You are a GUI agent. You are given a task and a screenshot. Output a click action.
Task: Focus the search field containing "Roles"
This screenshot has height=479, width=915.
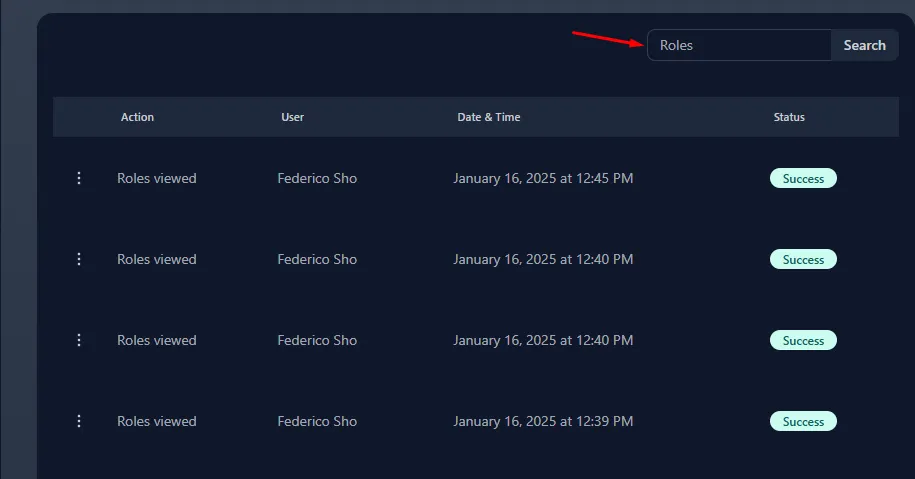pyautogui.click(x=738, y=45)
